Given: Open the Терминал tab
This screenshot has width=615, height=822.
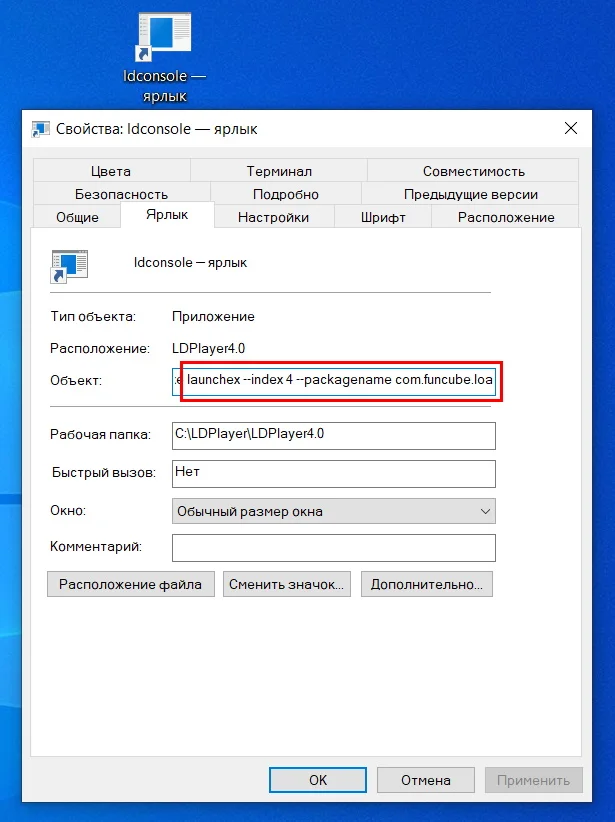Looking at the screenshot, I should [x=279, y=171].
